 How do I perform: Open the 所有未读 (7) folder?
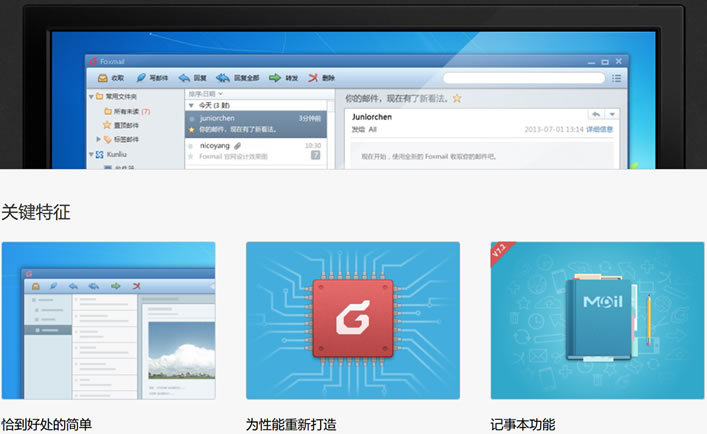tap(127, 111)
